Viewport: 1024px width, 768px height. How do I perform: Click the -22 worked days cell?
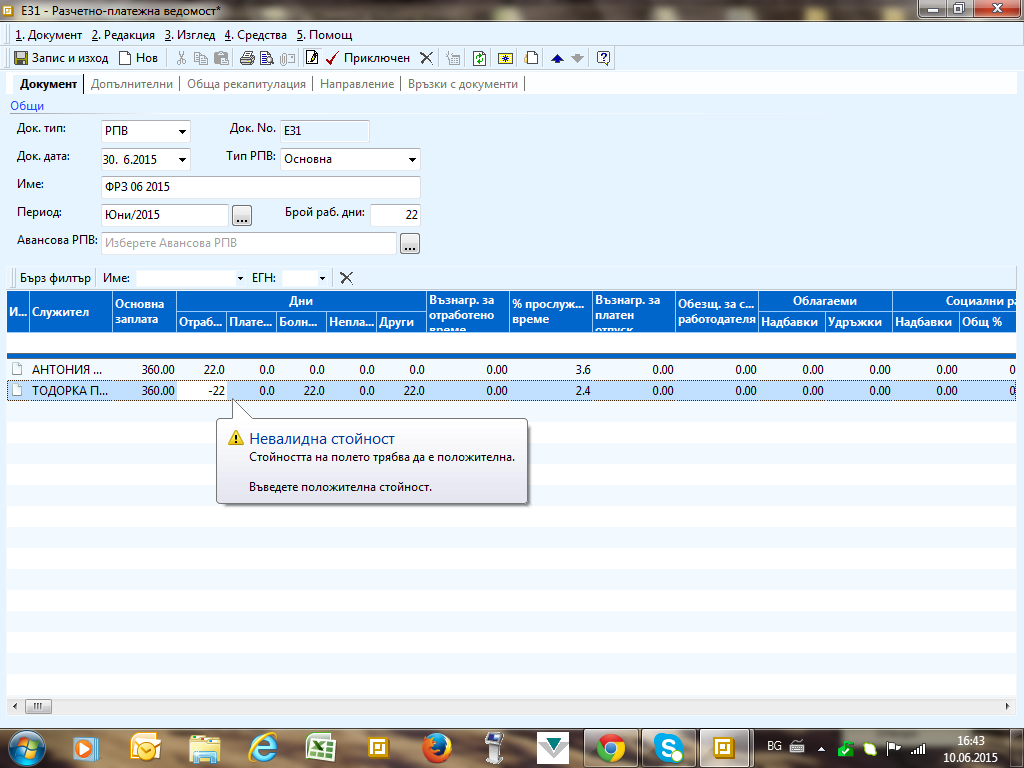[201, 391]
